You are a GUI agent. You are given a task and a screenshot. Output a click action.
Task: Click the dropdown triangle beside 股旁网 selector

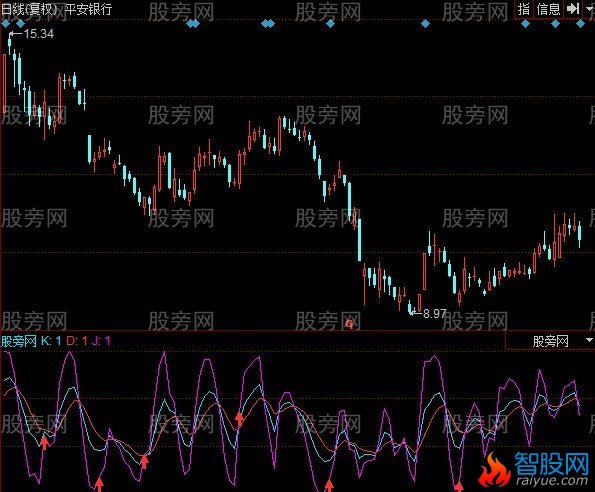coord(589,340)
